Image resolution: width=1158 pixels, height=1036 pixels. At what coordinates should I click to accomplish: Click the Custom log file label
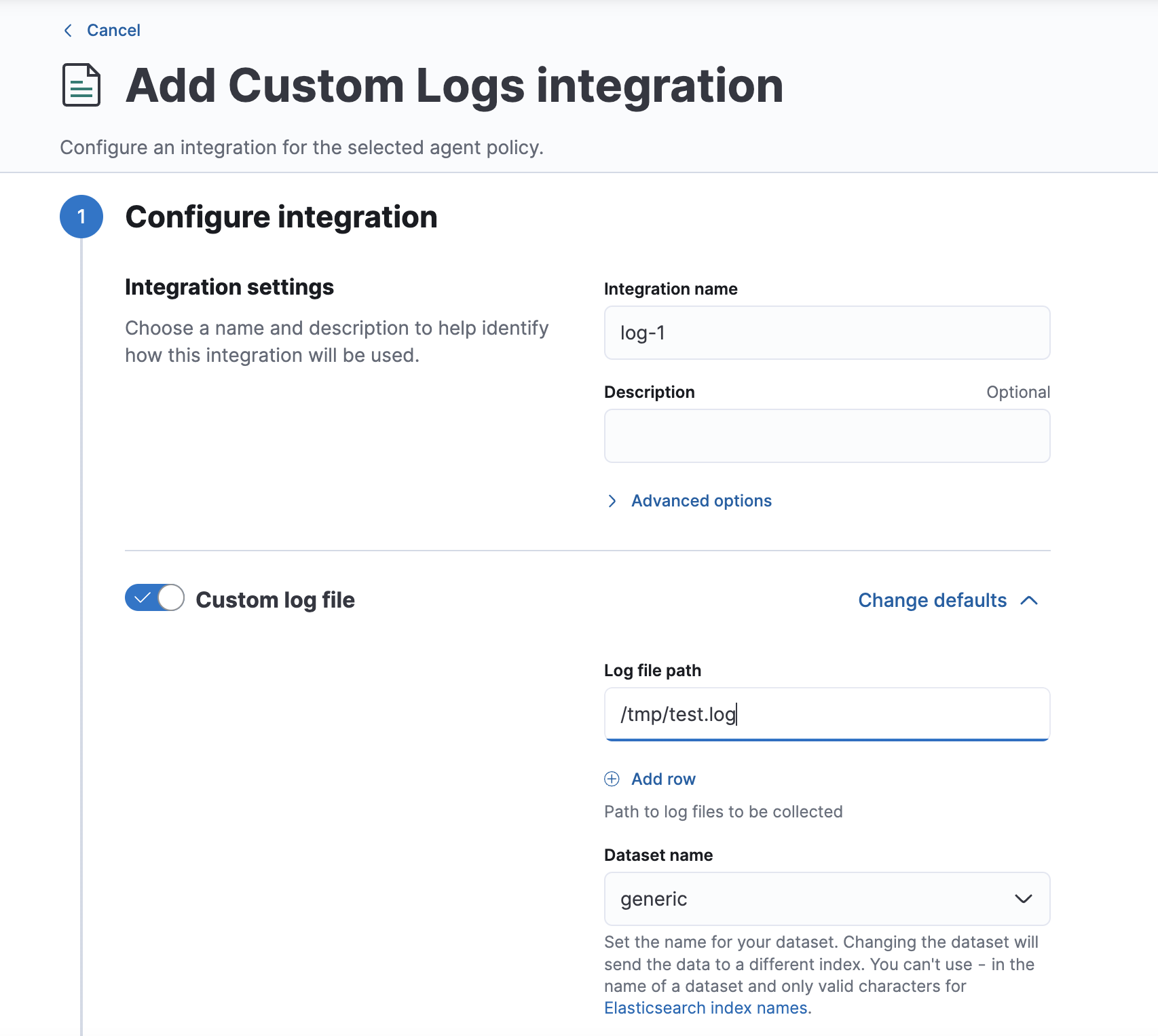click(x=275, y=600)
